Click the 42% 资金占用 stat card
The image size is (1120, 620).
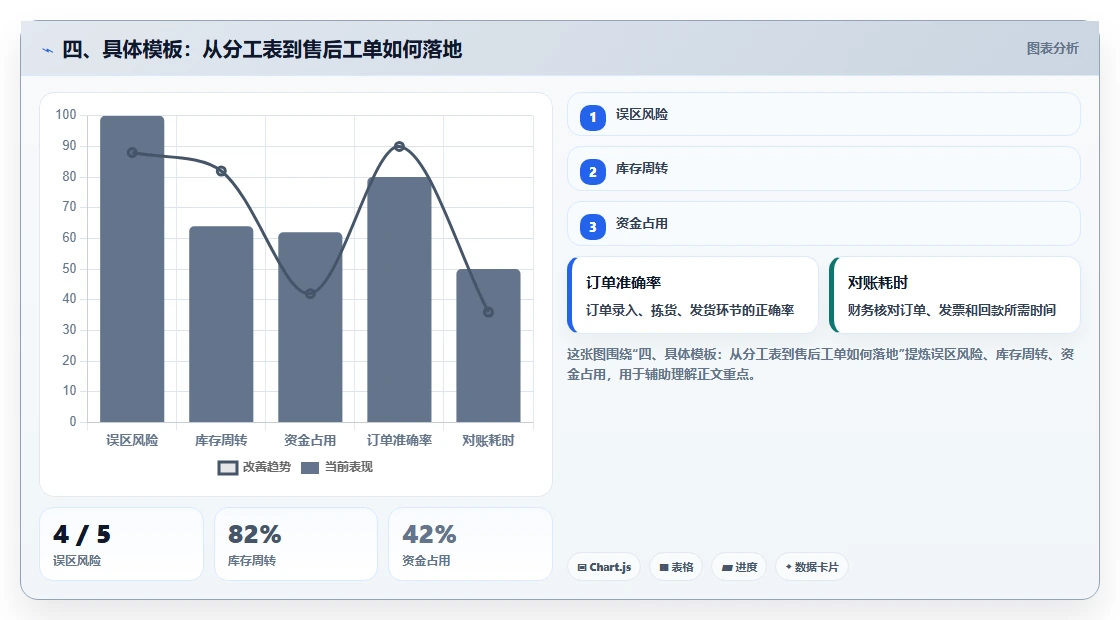click(470, 544)
